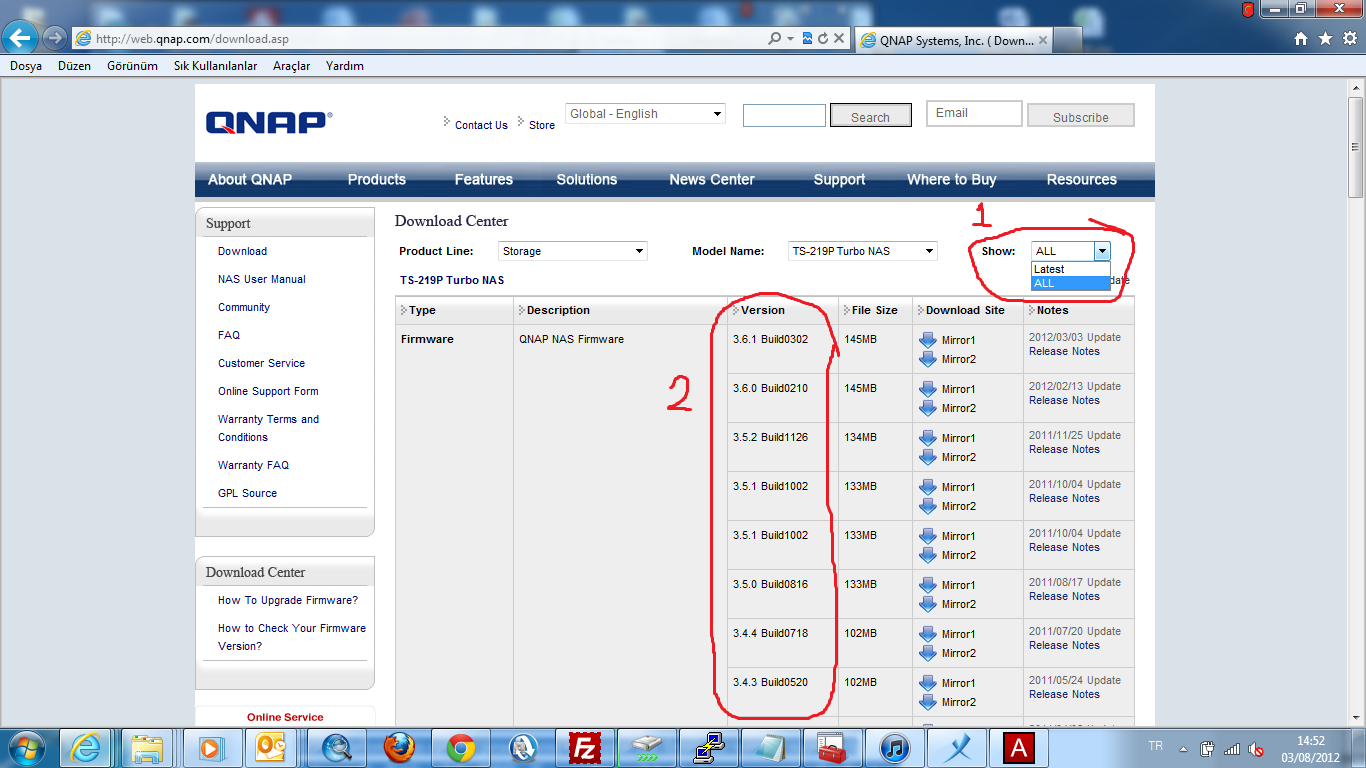Open address bar autocomplete dropdown arrow
The width and height of the screenshot is (1366, 768).
tap(790, 39)
